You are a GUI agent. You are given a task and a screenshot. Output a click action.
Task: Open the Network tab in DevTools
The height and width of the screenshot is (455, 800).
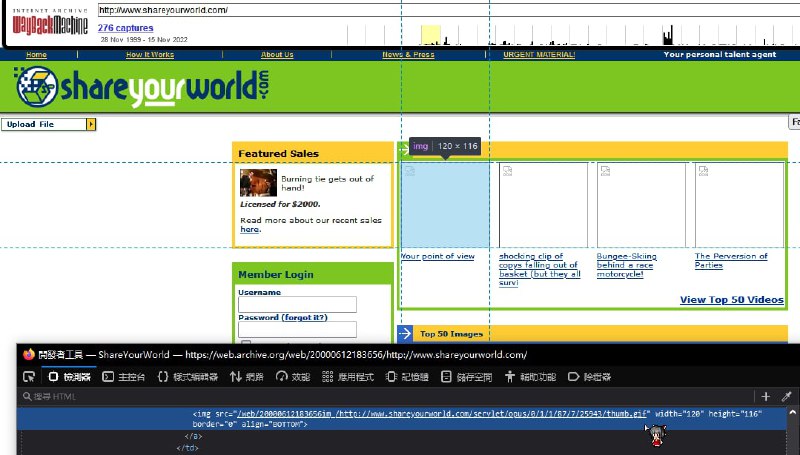tap(247, 377)
